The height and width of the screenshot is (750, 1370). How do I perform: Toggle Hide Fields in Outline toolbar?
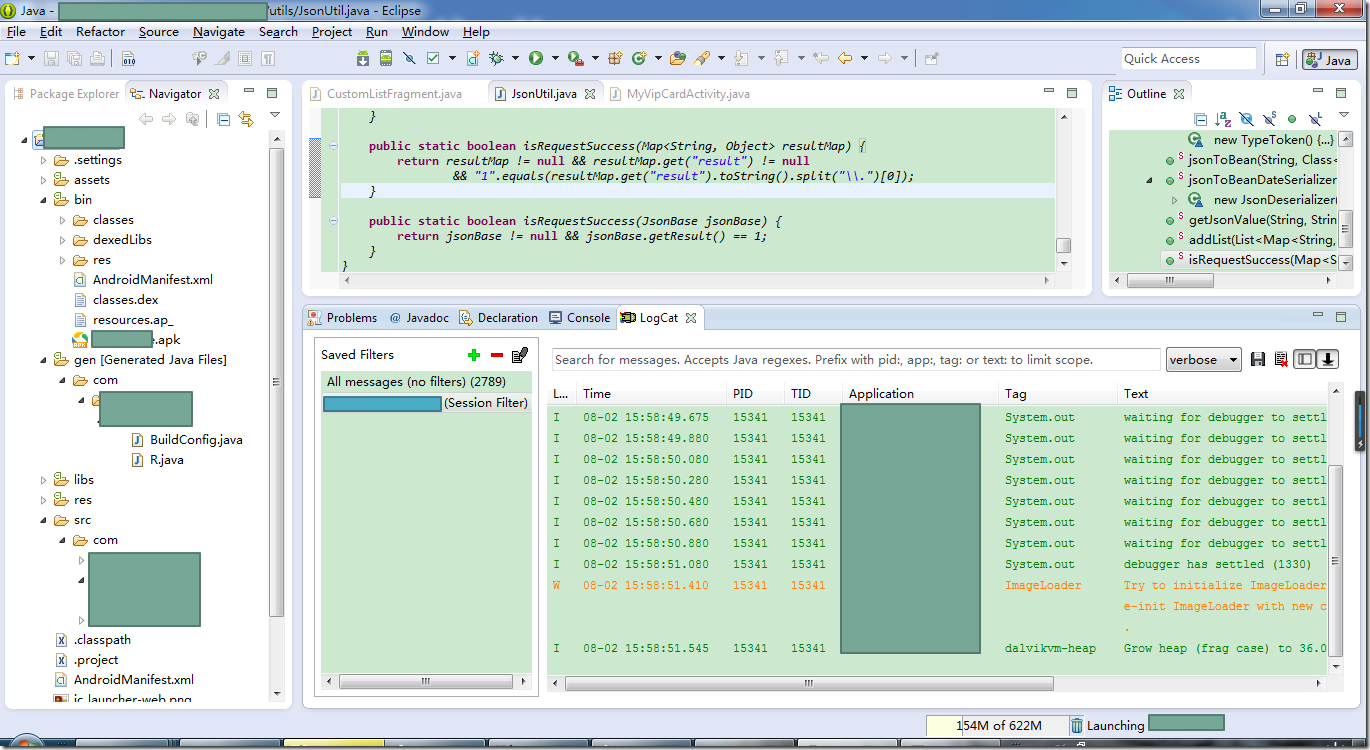1246,119
